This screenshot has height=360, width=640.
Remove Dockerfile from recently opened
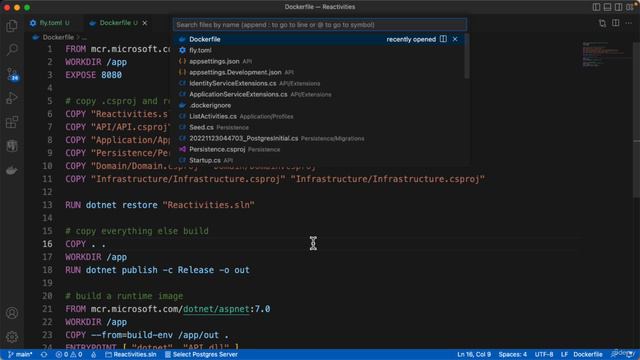[455, 39]
